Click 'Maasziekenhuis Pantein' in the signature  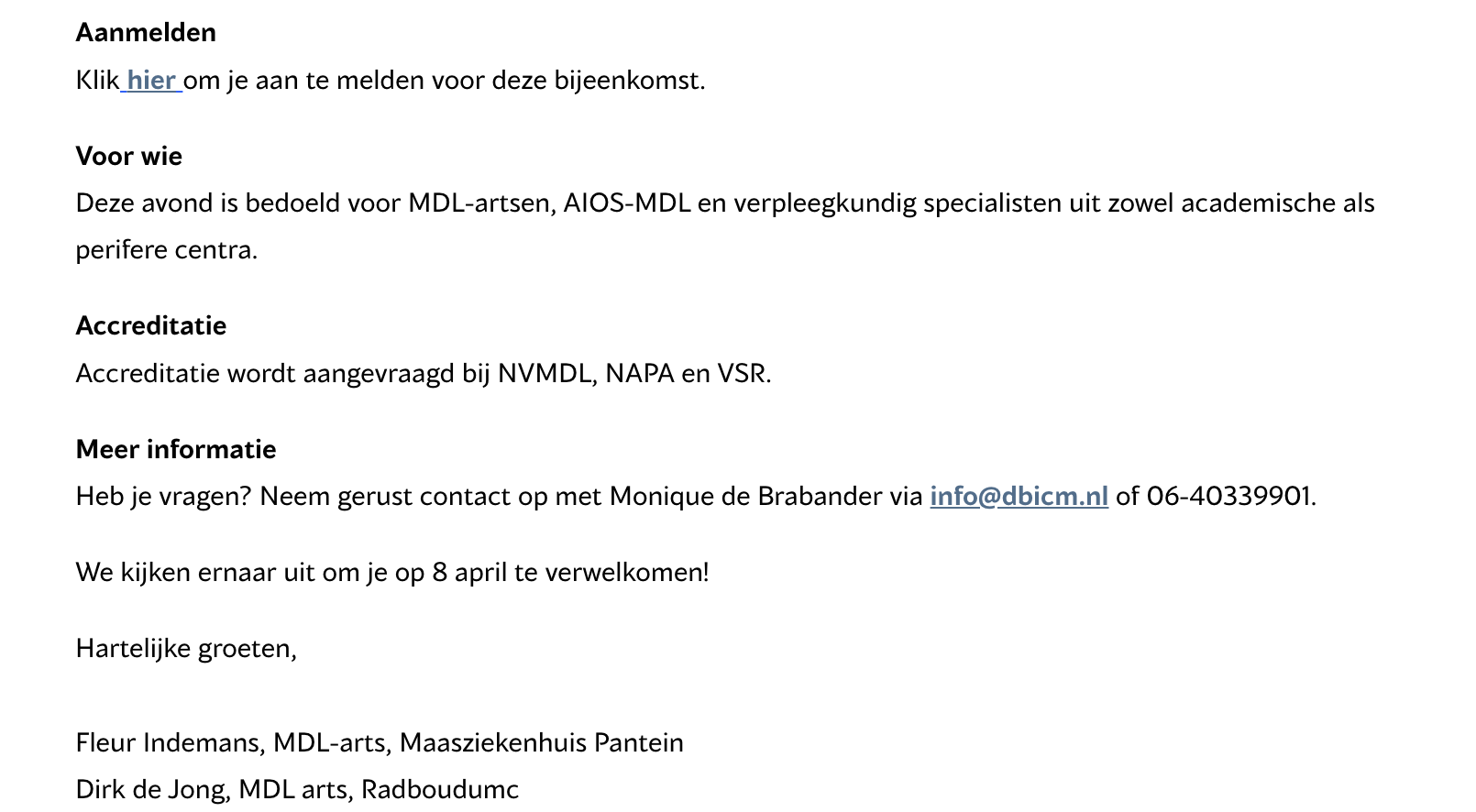click(x=542, y=743)
